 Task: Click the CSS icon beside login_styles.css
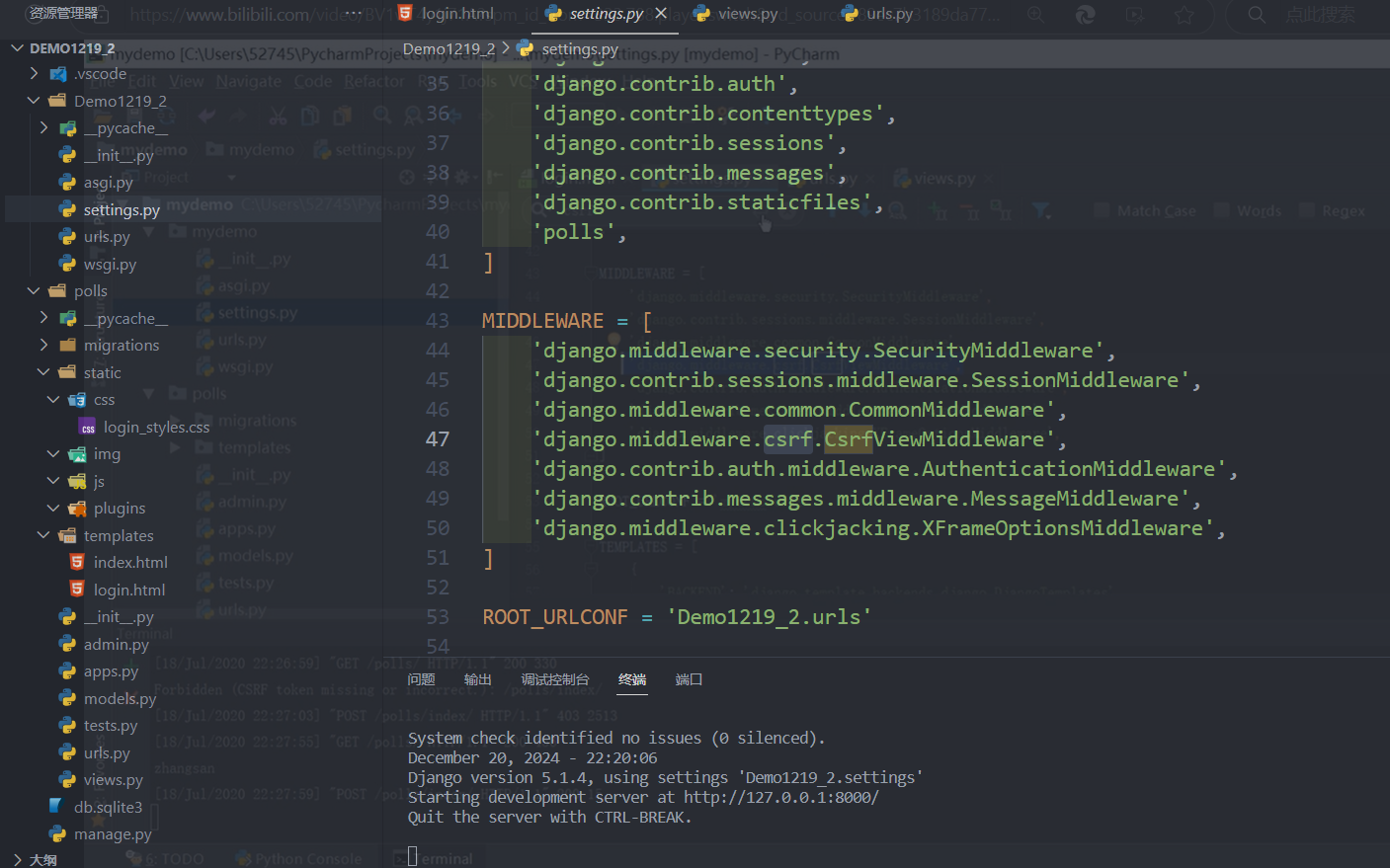point(87,428)
